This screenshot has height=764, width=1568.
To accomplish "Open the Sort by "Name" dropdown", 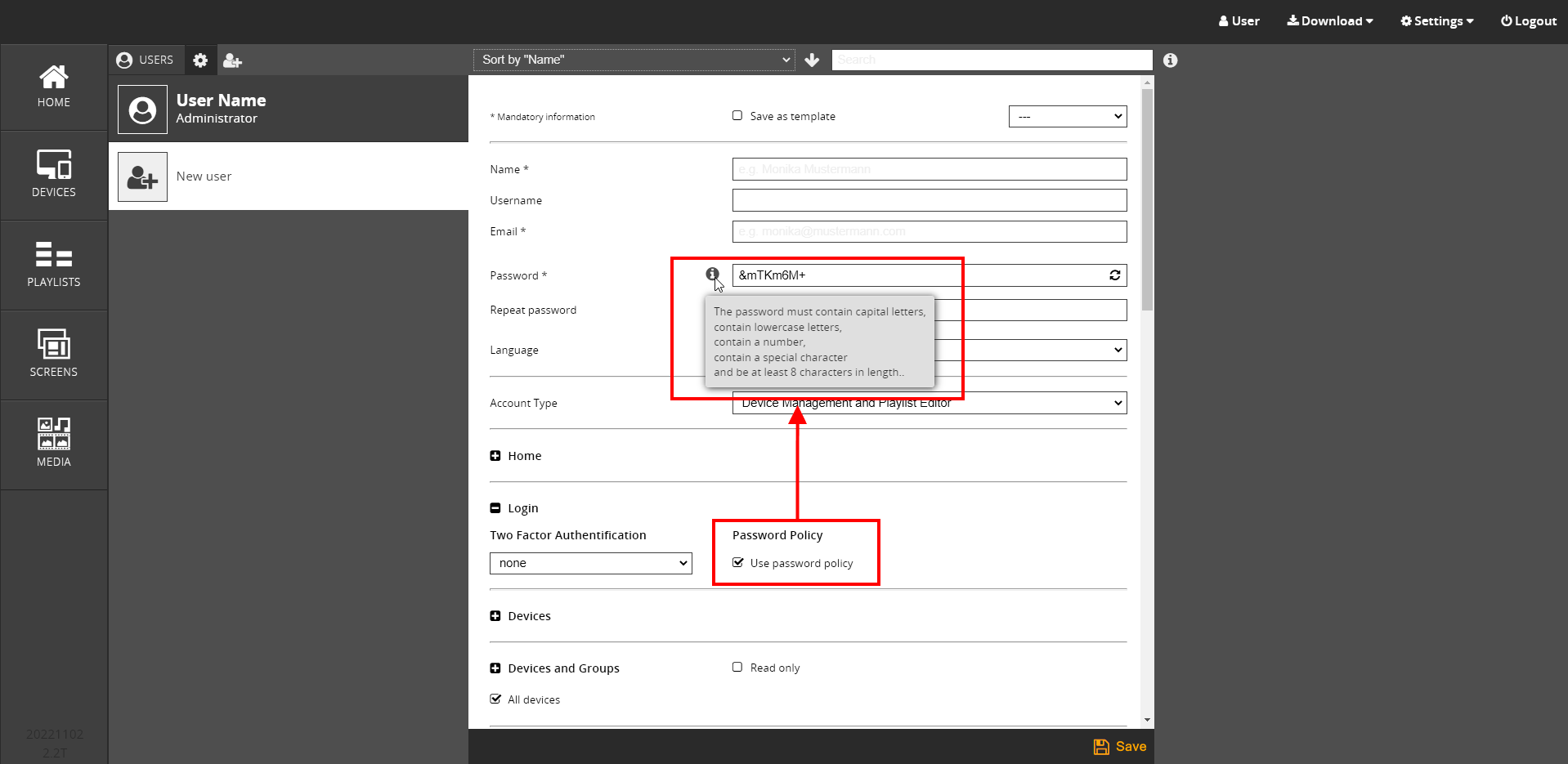I will [x=634, y=60].
